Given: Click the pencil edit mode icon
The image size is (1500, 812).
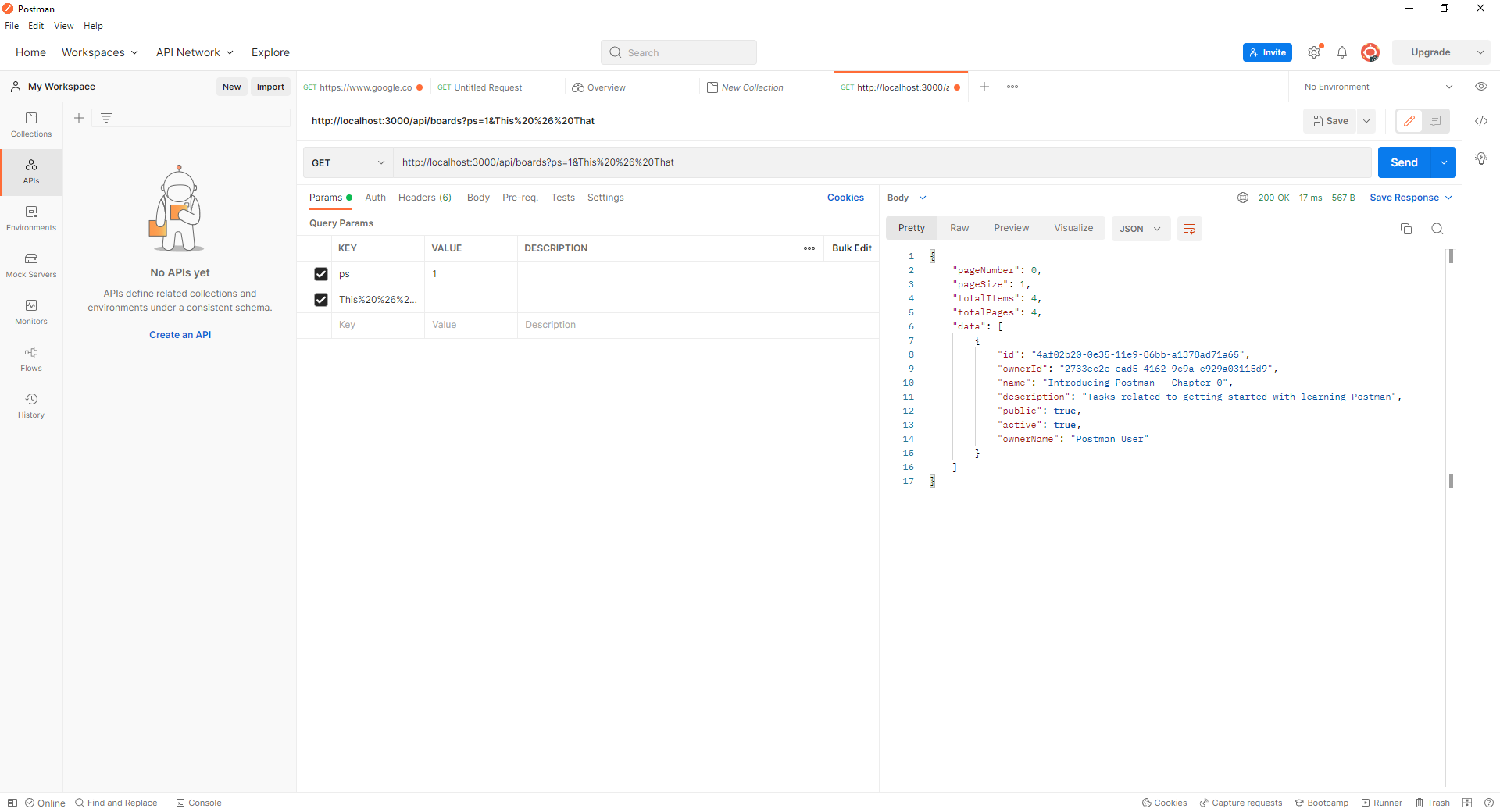Looking at the screenshot, I should coord(1409,121).
